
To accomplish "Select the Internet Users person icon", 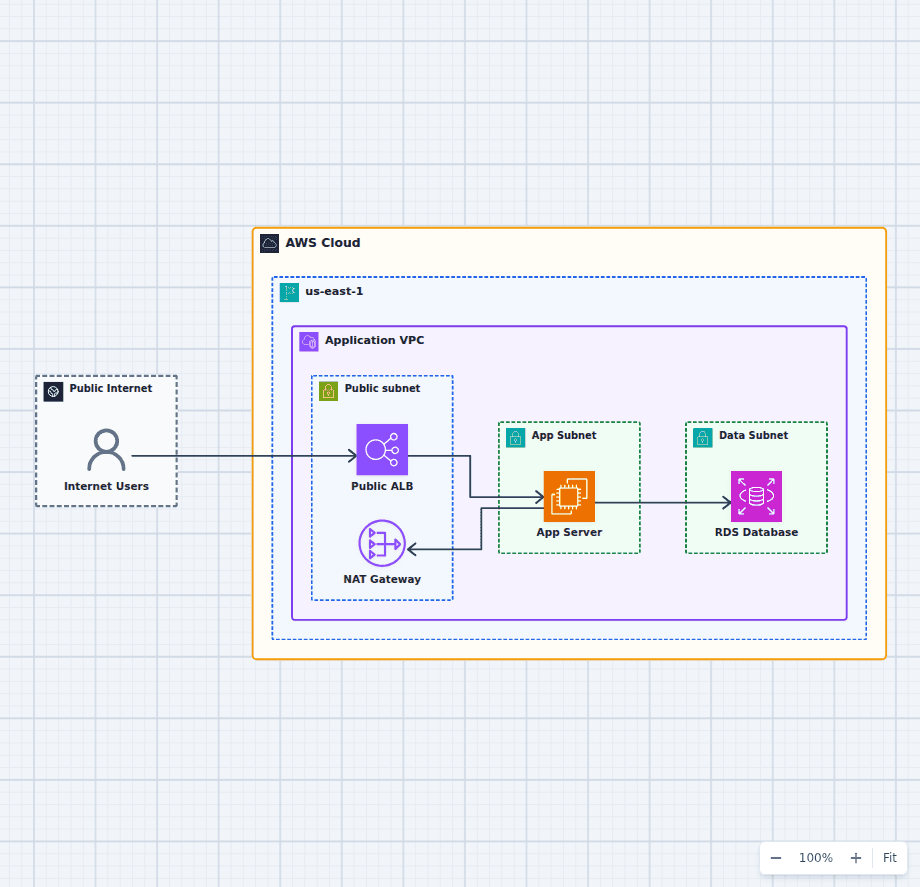I will [106, 450].
